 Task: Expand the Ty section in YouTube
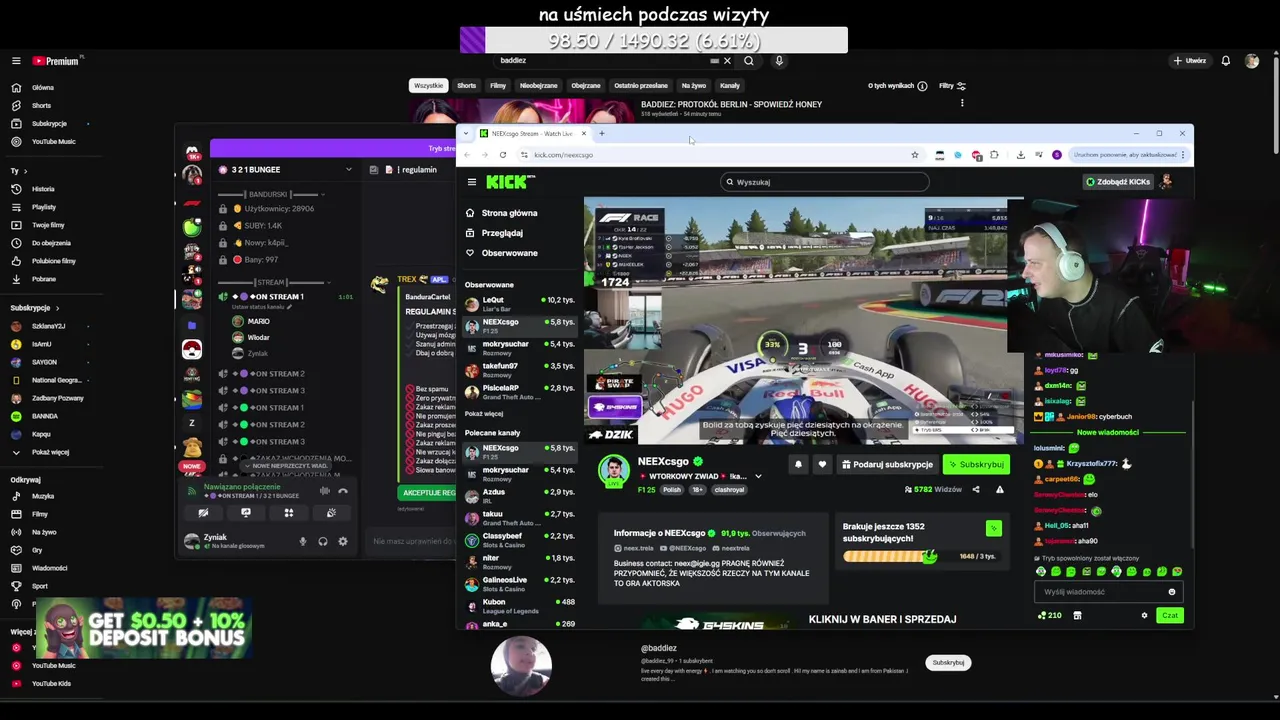coord(25,171)
